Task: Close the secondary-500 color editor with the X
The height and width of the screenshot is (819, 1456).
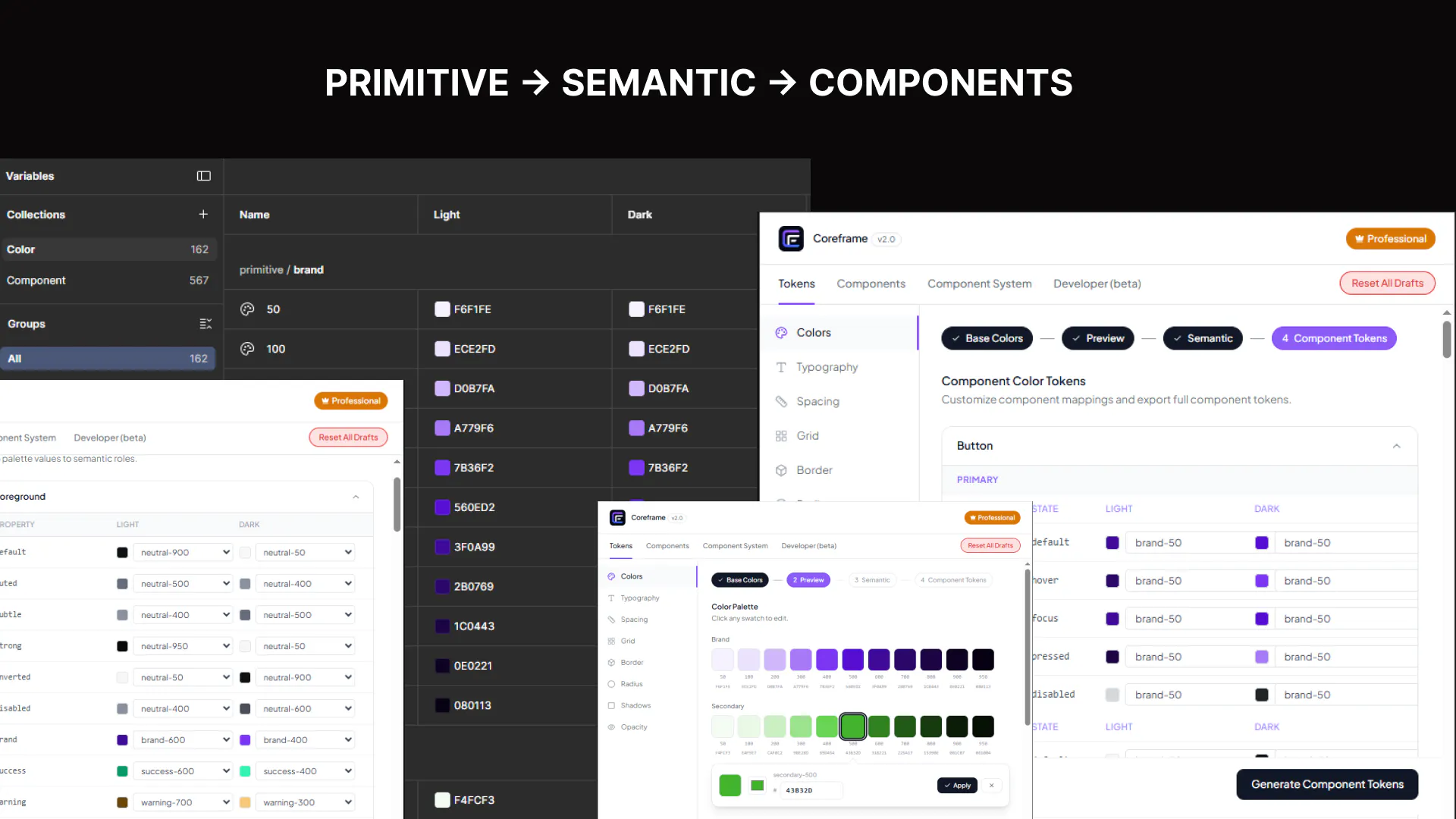Action: click(x=992, y=786)
